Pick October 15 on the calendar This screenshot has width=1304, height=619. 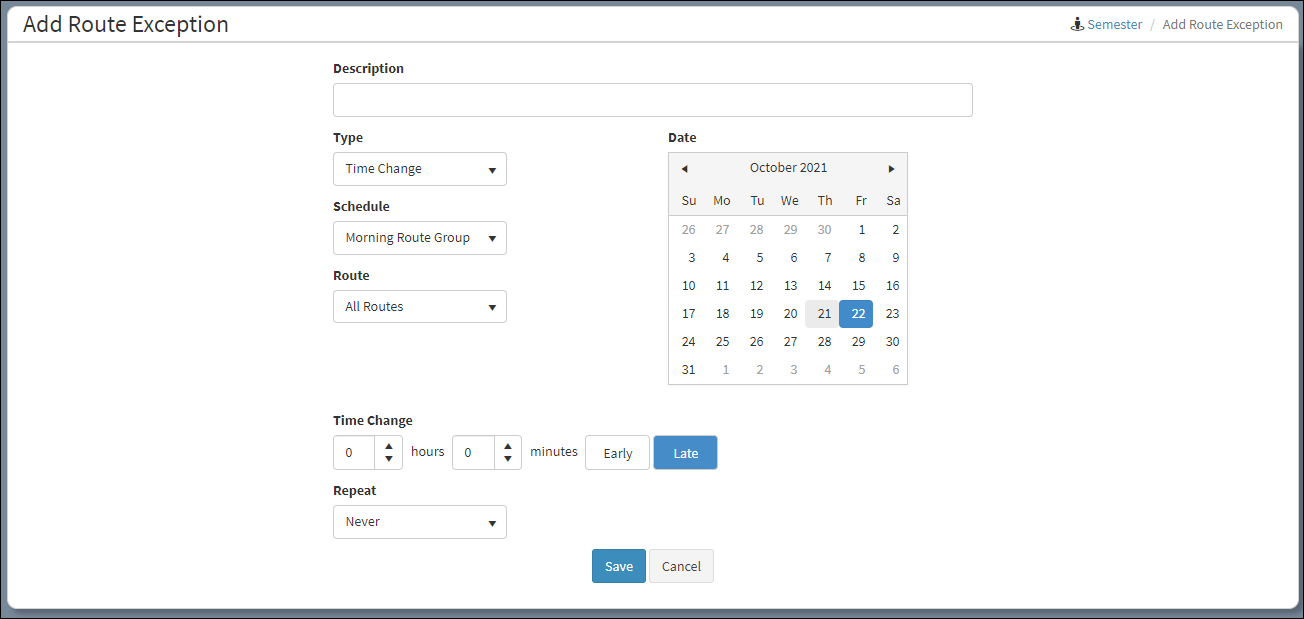click(x=857, y=286)
